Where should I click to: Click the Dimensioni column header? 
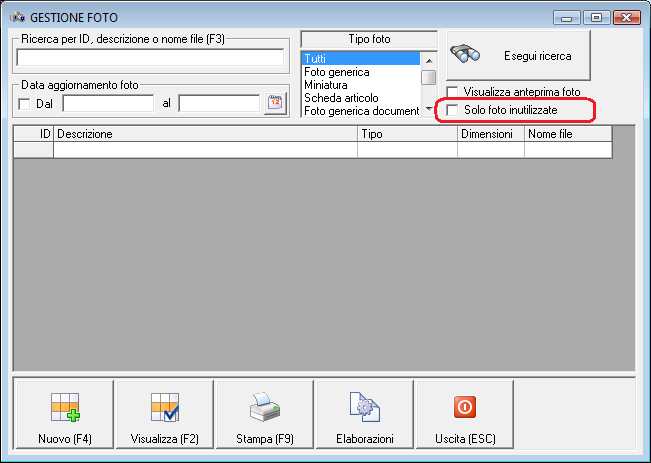click(x=491, y=134)
